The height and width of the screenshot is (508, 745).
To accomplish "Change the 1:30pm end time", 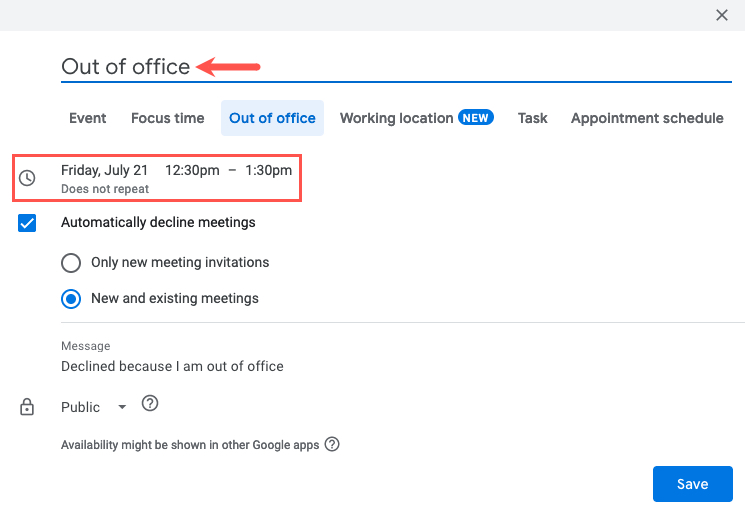I will click(x=268, y=170).
